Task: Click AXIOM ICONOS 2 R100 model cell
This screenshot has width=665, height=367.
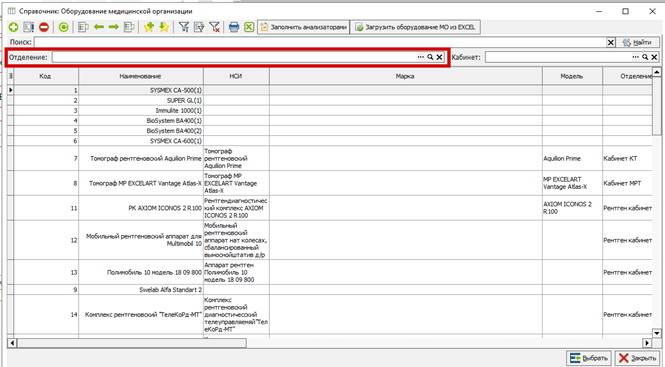Action: [x=572, y=208]
